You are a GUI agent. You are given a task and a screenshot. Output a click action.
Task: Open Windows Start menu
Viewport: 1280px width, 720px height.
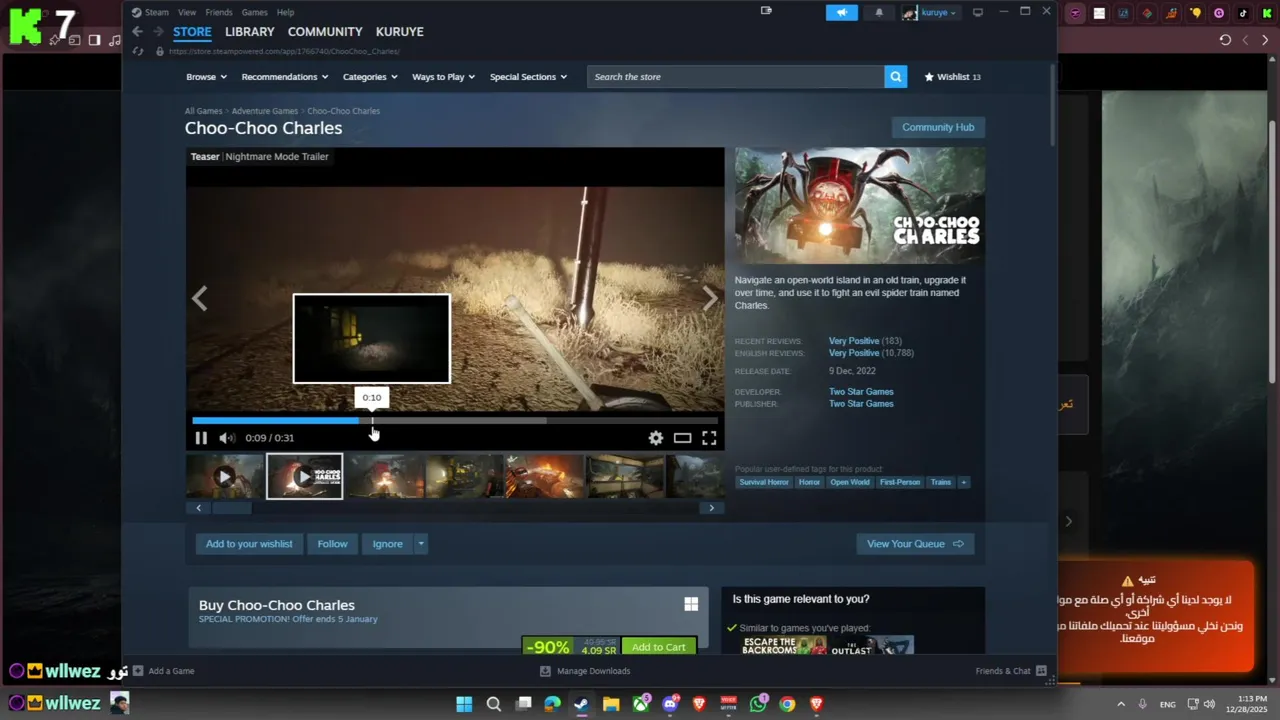click(x=464, y=704)
